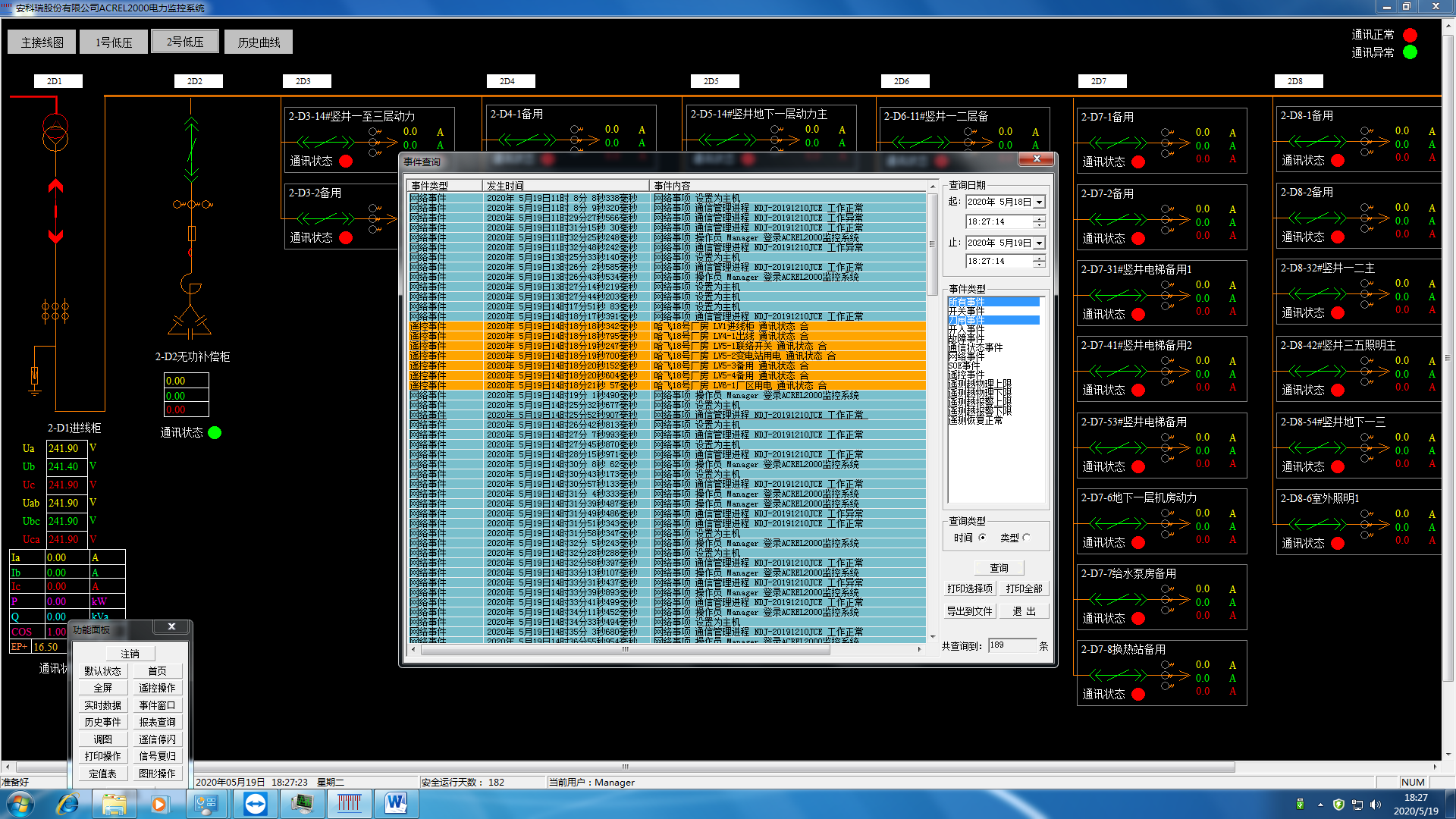
Task: Click the 遥控操作 button in the function panel
Action: click(x=157, y=688)
